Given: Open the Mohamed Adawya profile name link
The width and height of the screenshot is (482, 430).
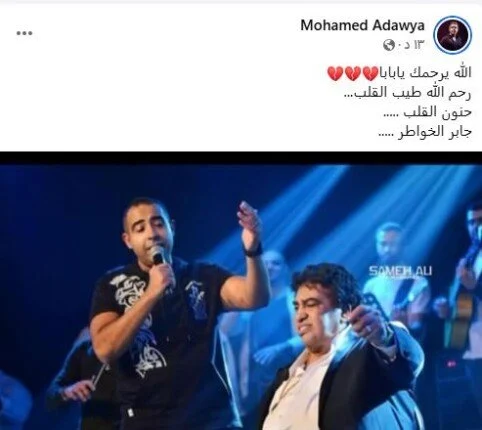Looking at the screenshot, I should tap(362, 26).
